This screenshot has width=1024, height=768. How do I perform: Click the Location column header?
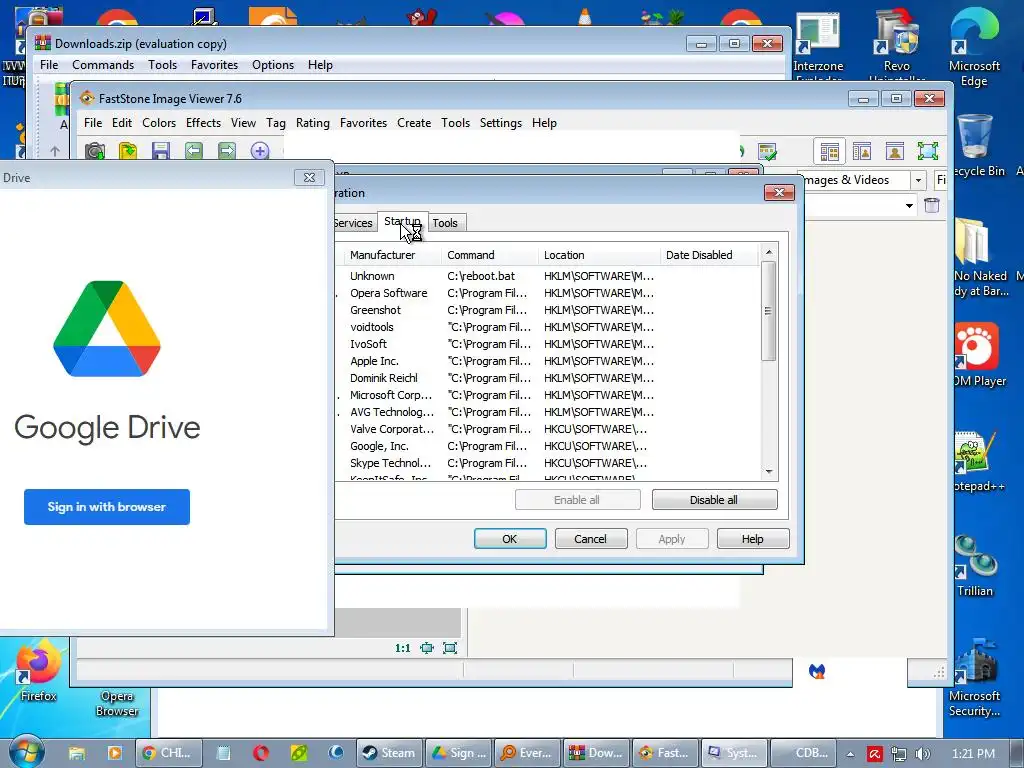600,255
